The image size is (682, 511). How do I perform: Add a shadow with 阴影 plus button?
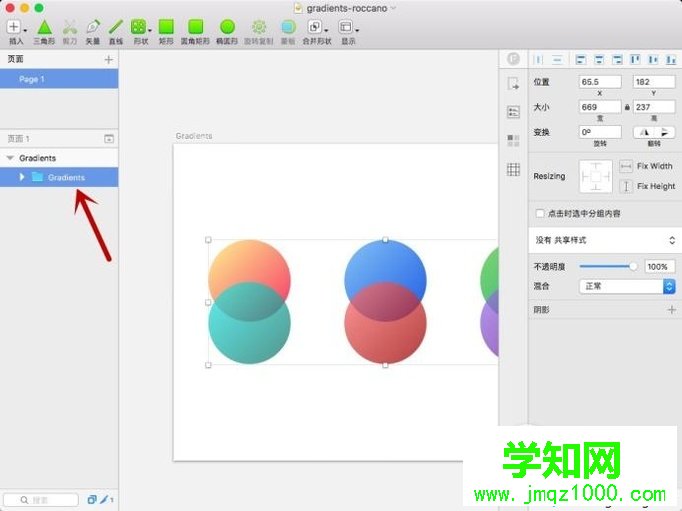(x=672, y=310)
